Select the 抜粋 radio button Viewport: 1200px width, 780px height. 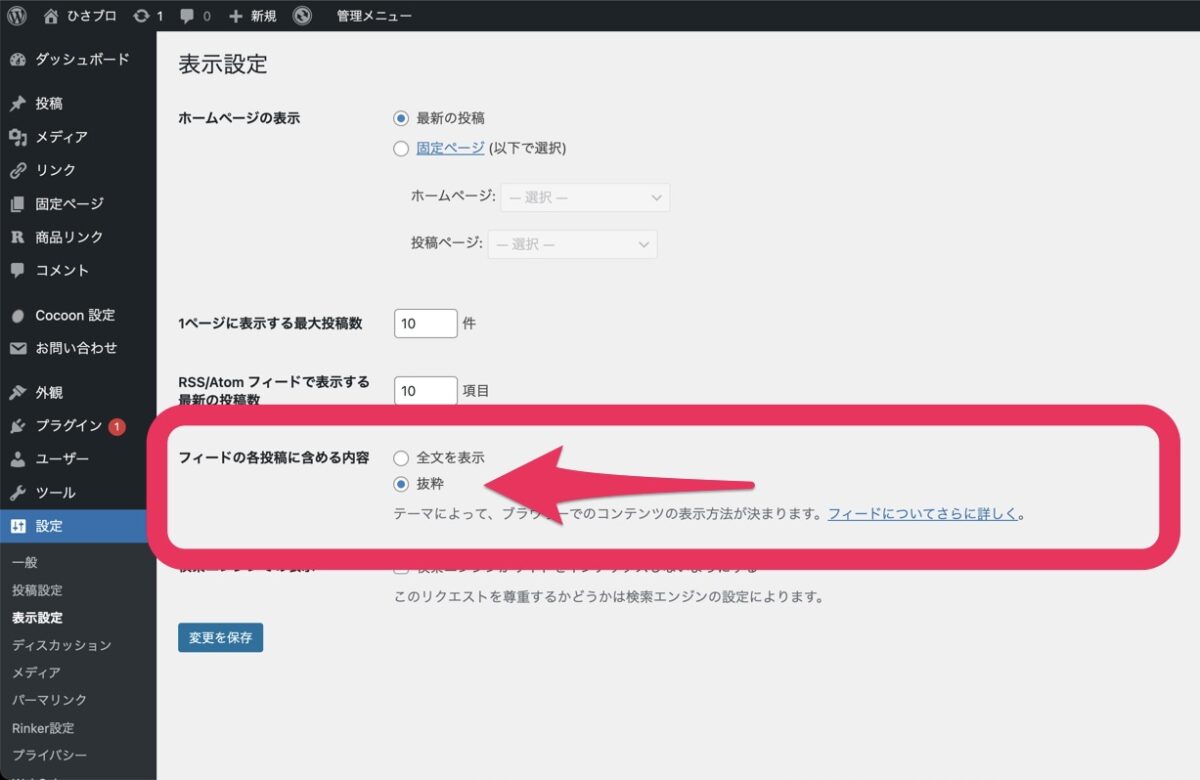(401, 484)
